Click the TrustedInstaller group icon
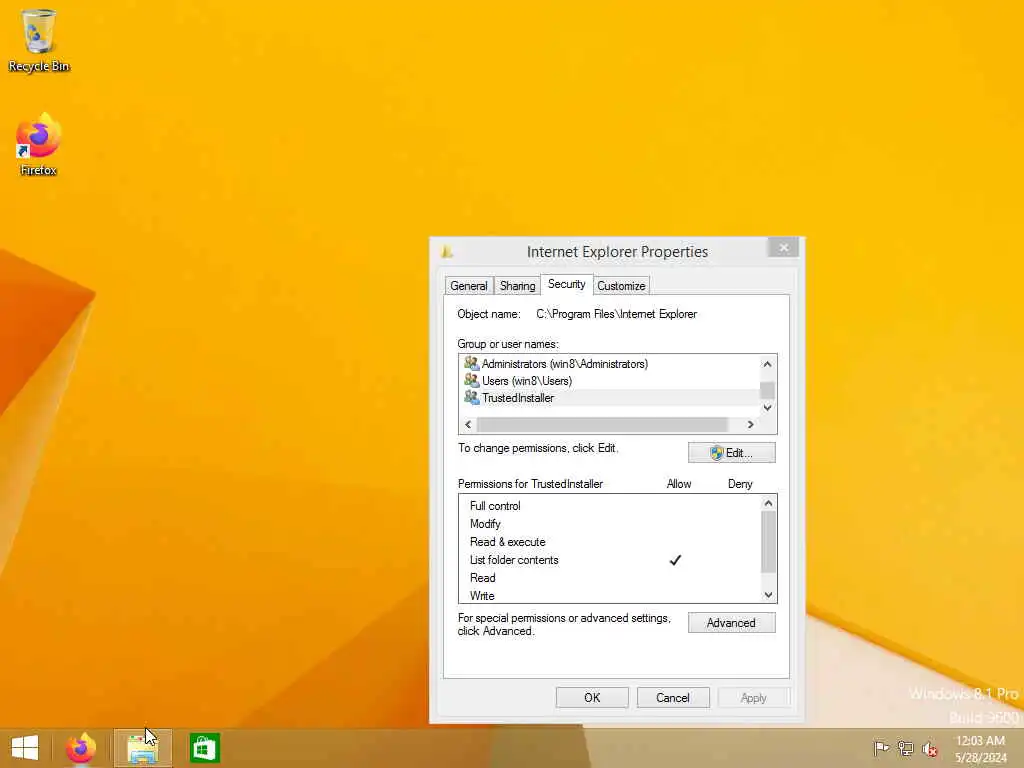 (472, 397)
